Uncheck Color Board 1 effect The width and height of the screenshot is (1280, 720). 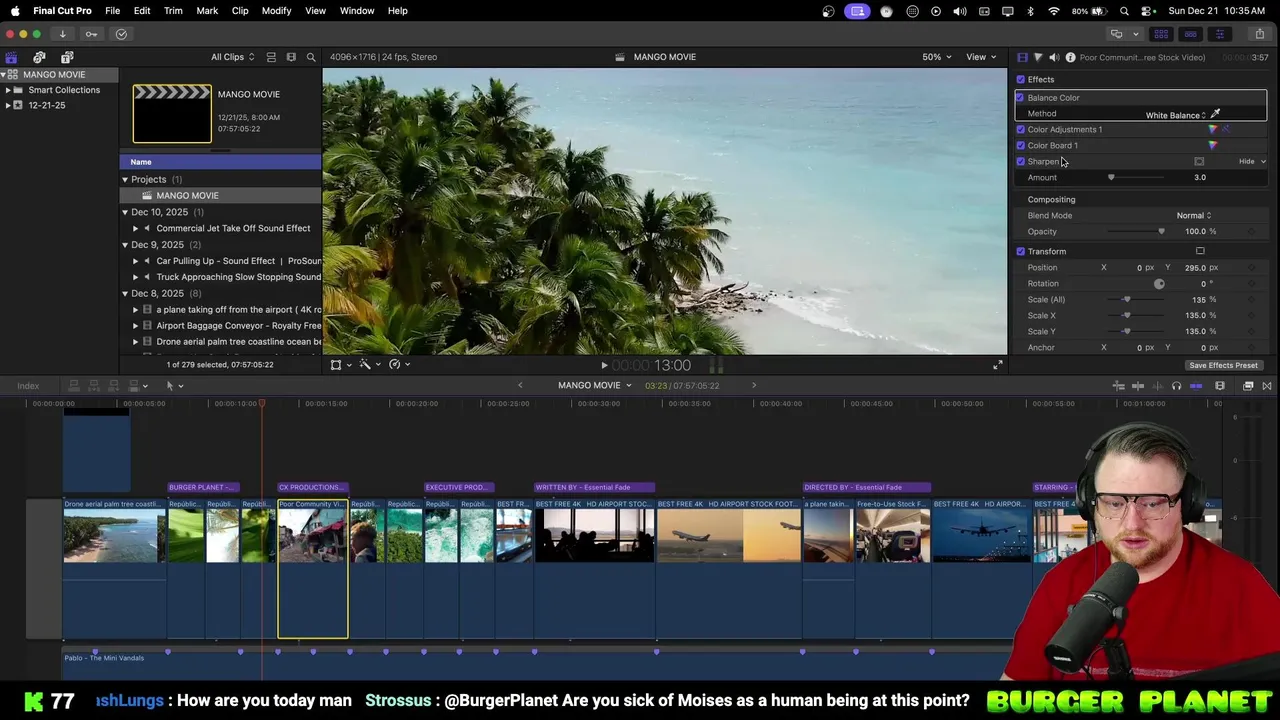[x=1020, y=145]
